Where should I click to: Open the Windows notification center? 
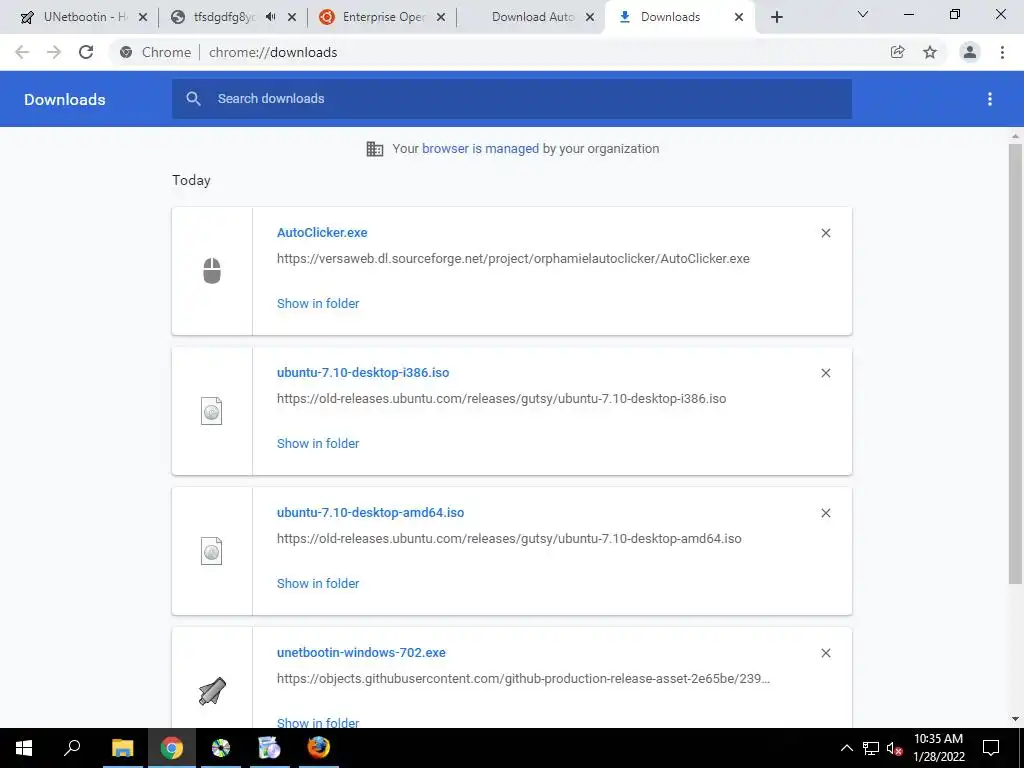(x=991, y=748)
